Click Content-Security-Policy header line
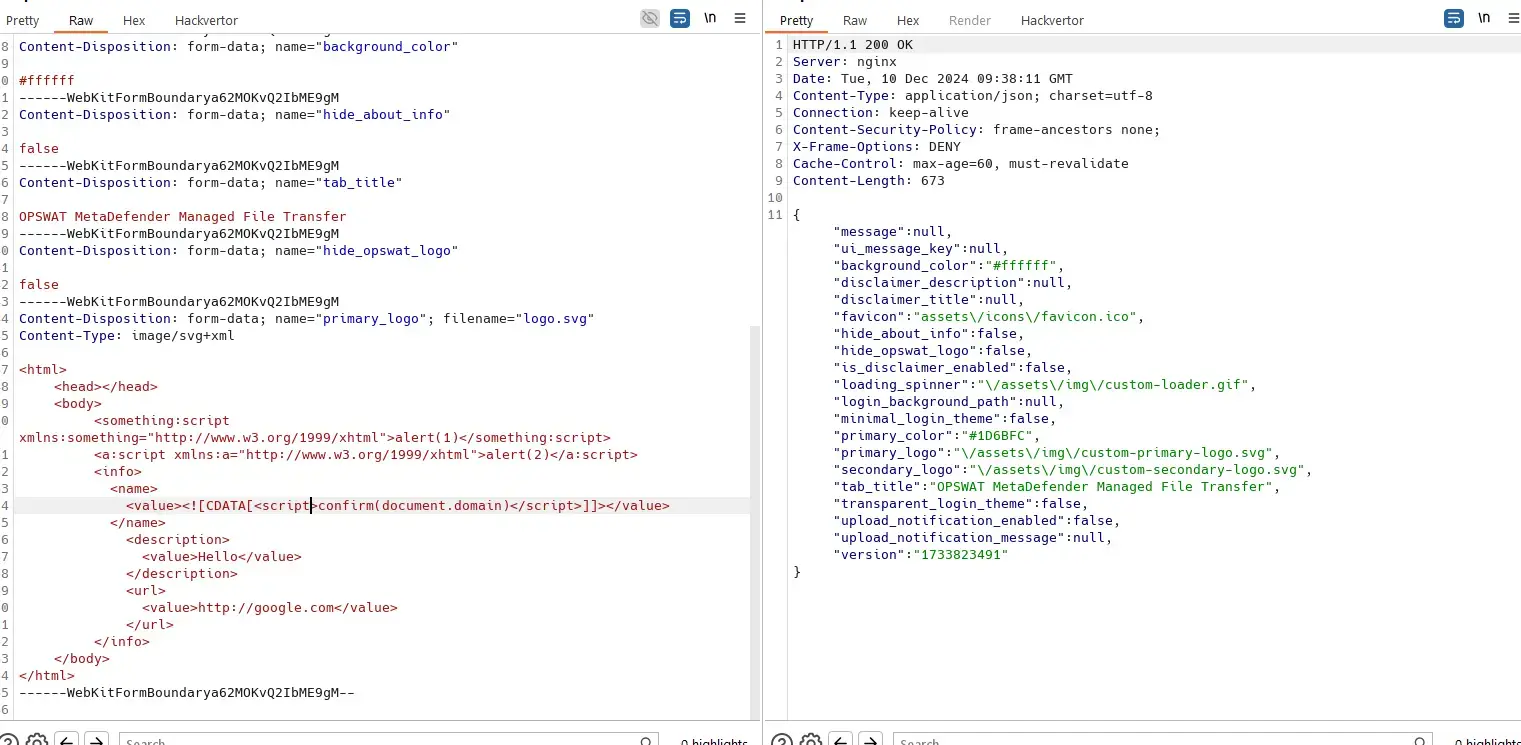Image resolution: width=1521 pixels, height=745 pixels. 977,130
